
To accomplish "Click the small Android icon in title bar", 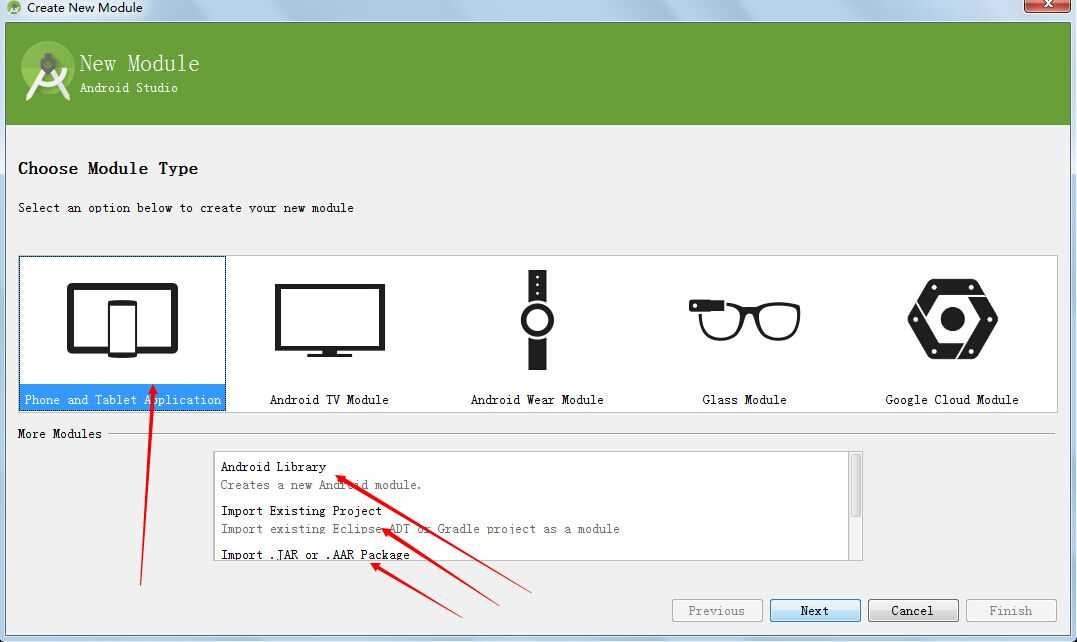I will [x=13, y=8].
